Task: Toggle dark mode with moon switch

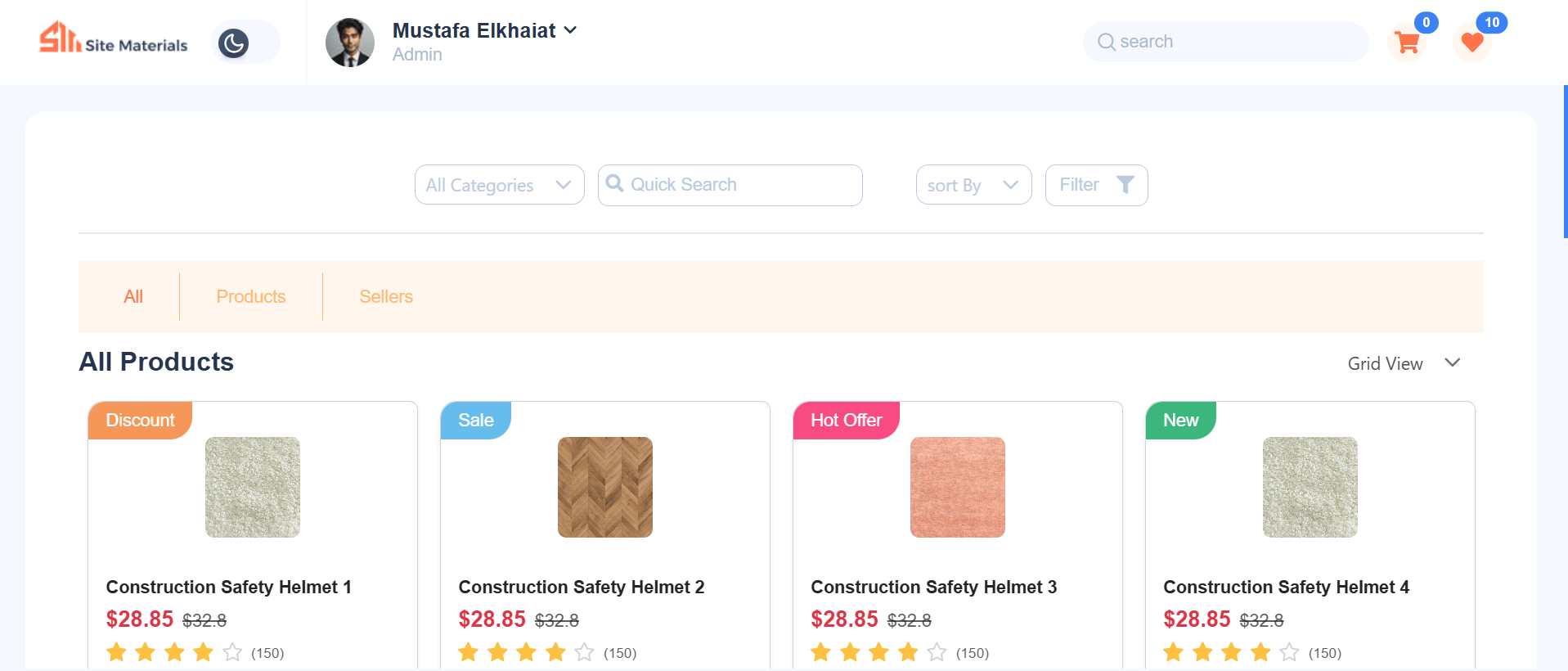Action: click(235, 43)
